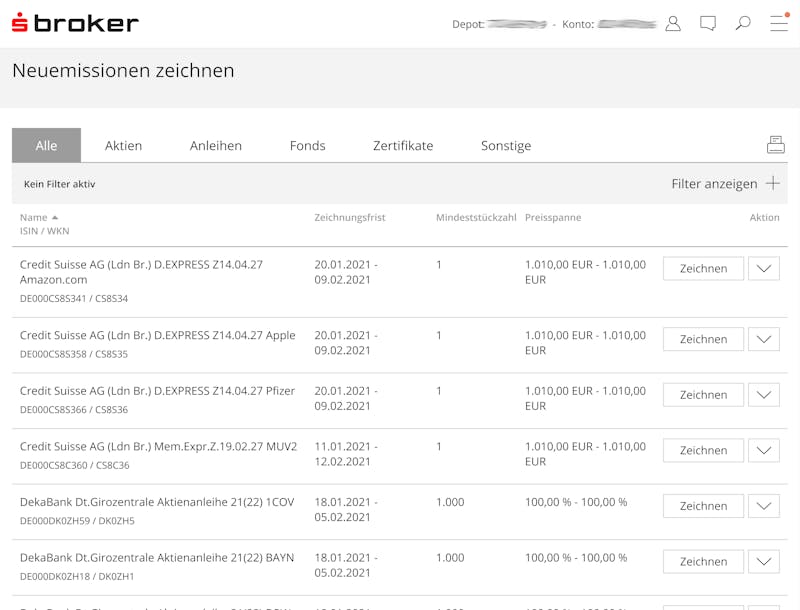The width and height of the screenshot is (800, 610).
Task: Expand options dropdown for Amazon.com row
Action: [x=764, y=268]
